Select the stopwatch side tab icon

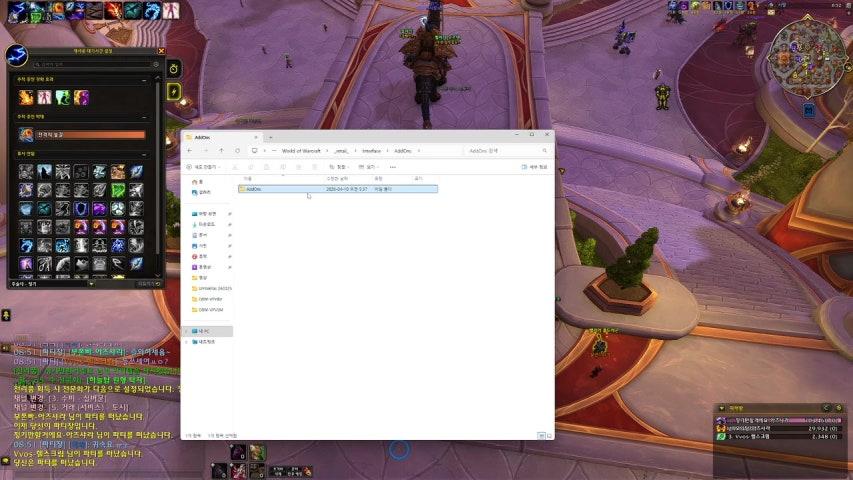pos(174,69)
